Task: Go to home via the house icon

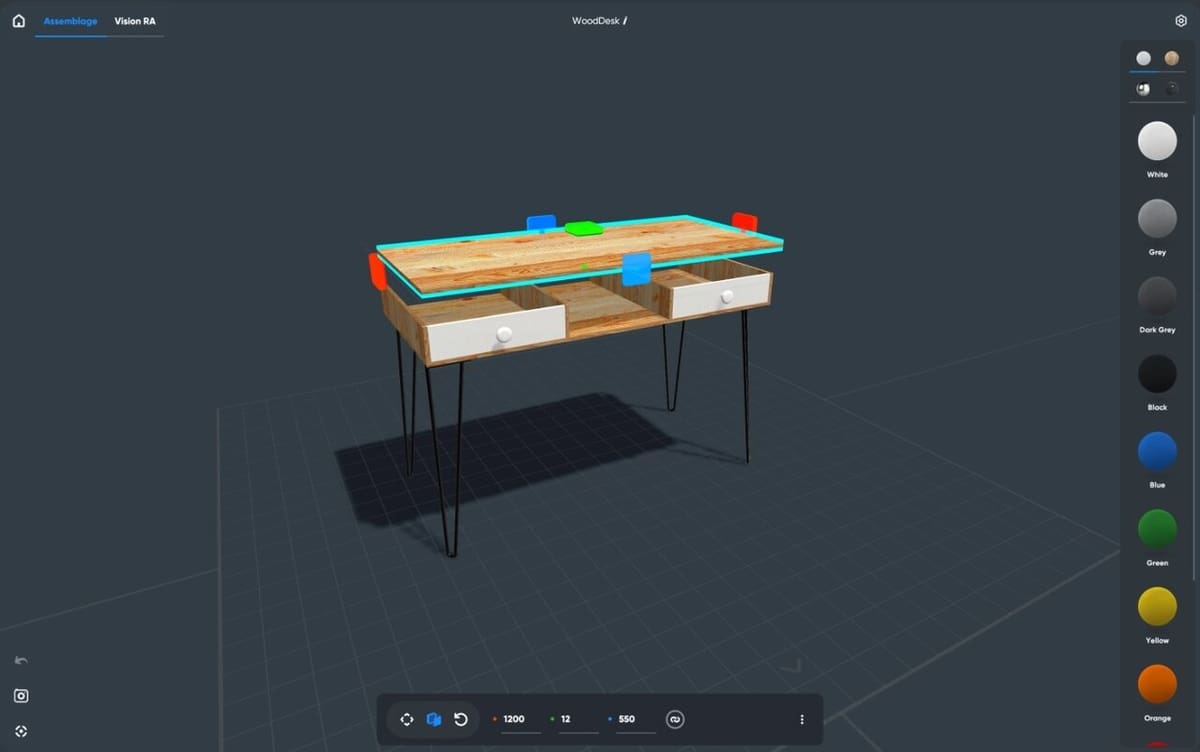Action: [x=18, y=20]
